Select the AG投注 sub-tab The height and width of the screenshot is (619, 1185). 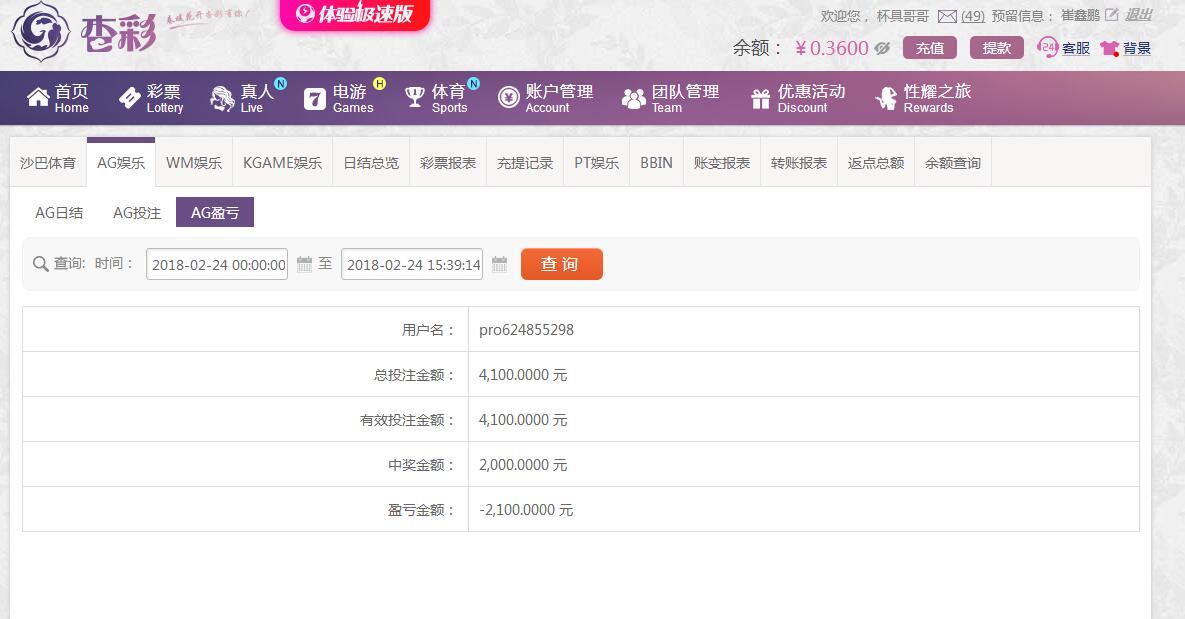point(137,213)
